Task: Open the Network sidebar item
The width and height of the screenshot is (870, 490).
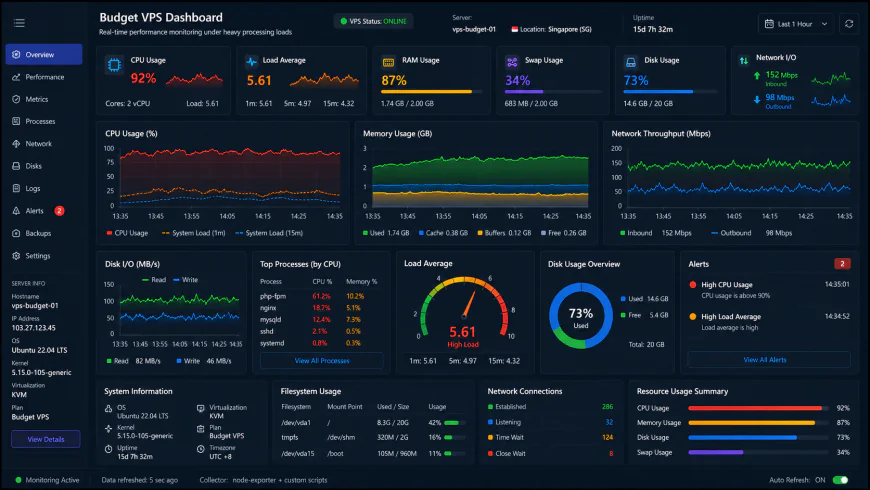Action: (x=44, y=144)
